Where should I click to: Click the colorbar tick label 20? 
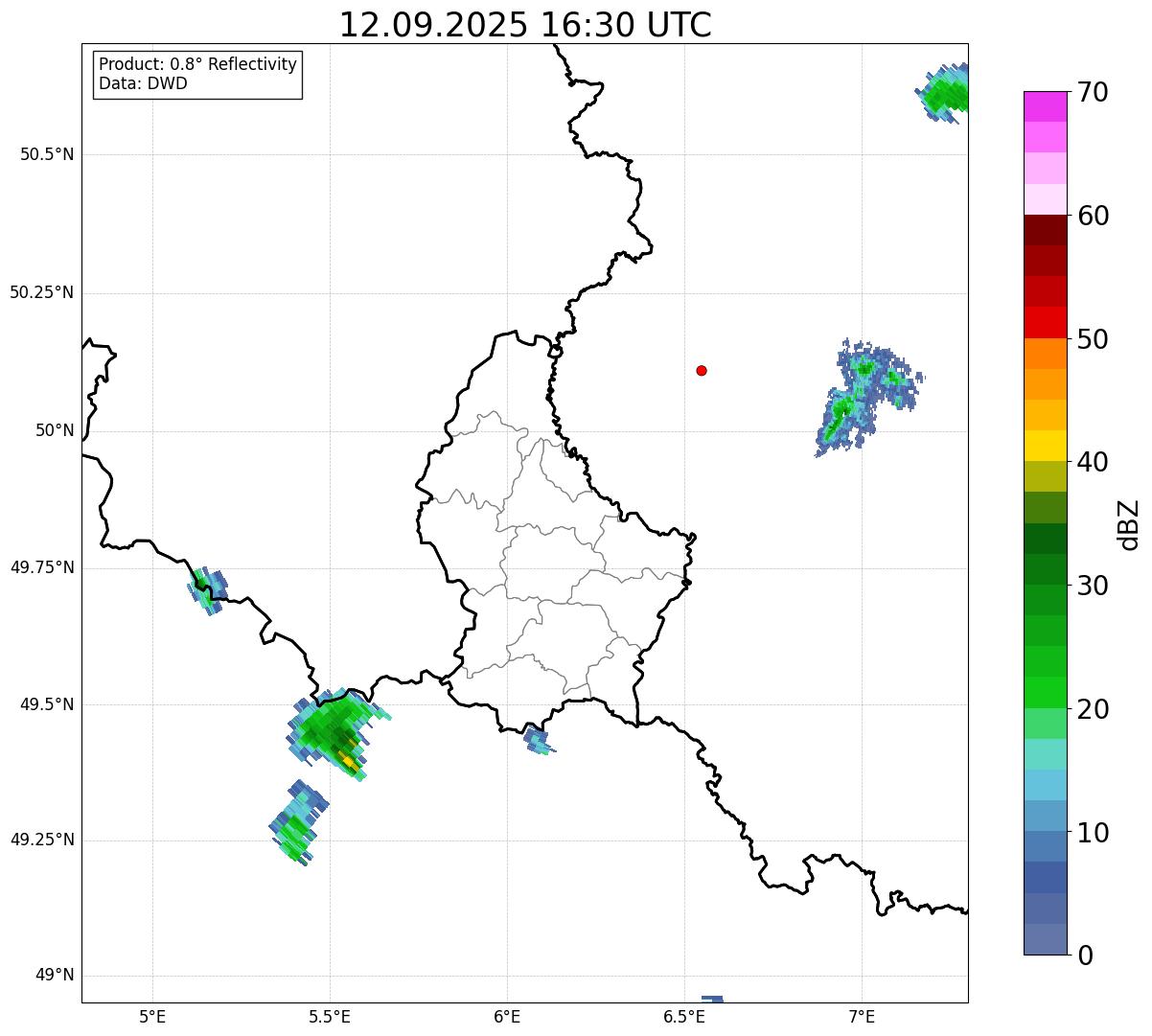[1093, 709]
